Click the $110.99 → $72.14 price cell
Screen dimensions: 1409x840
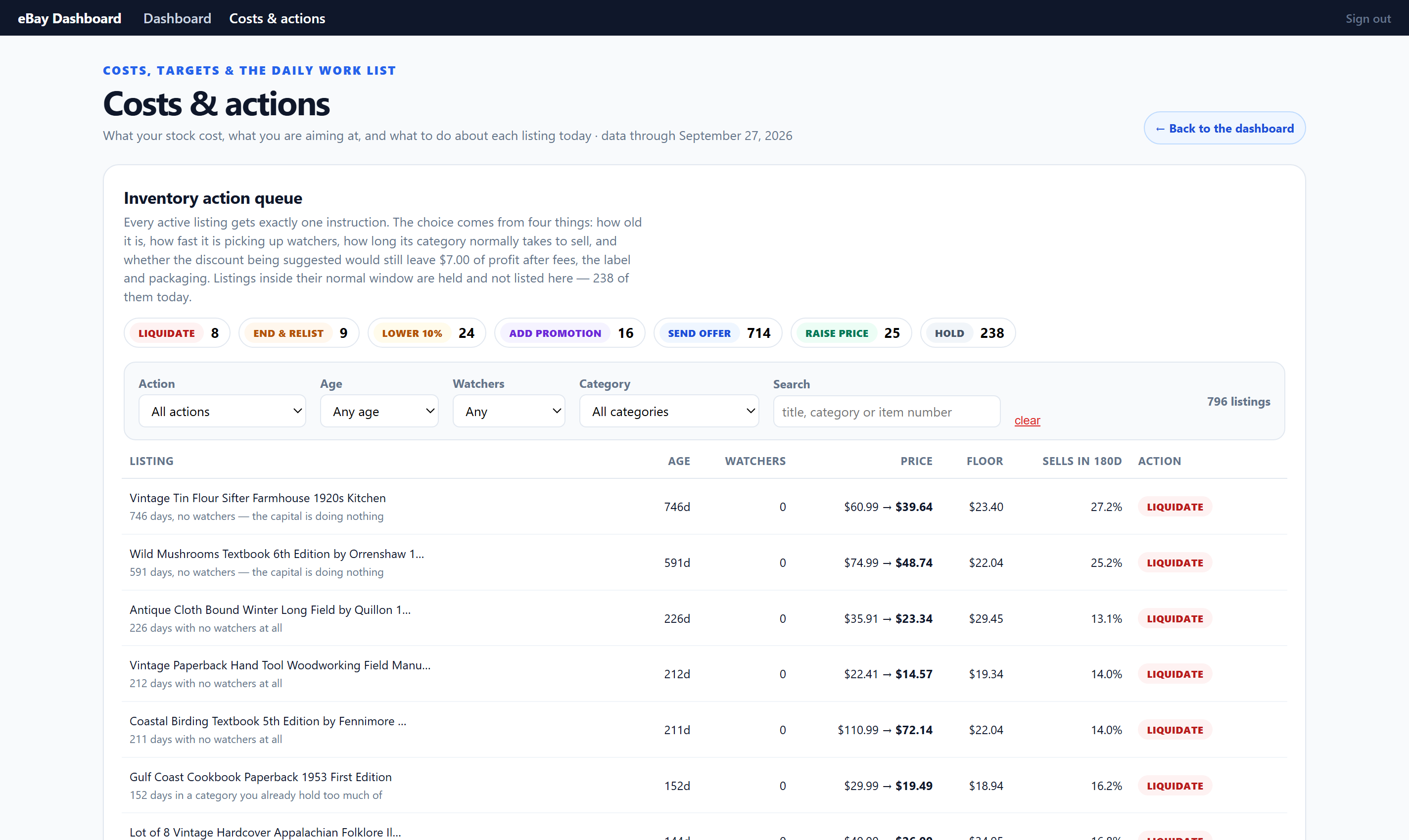pos(885,730)
